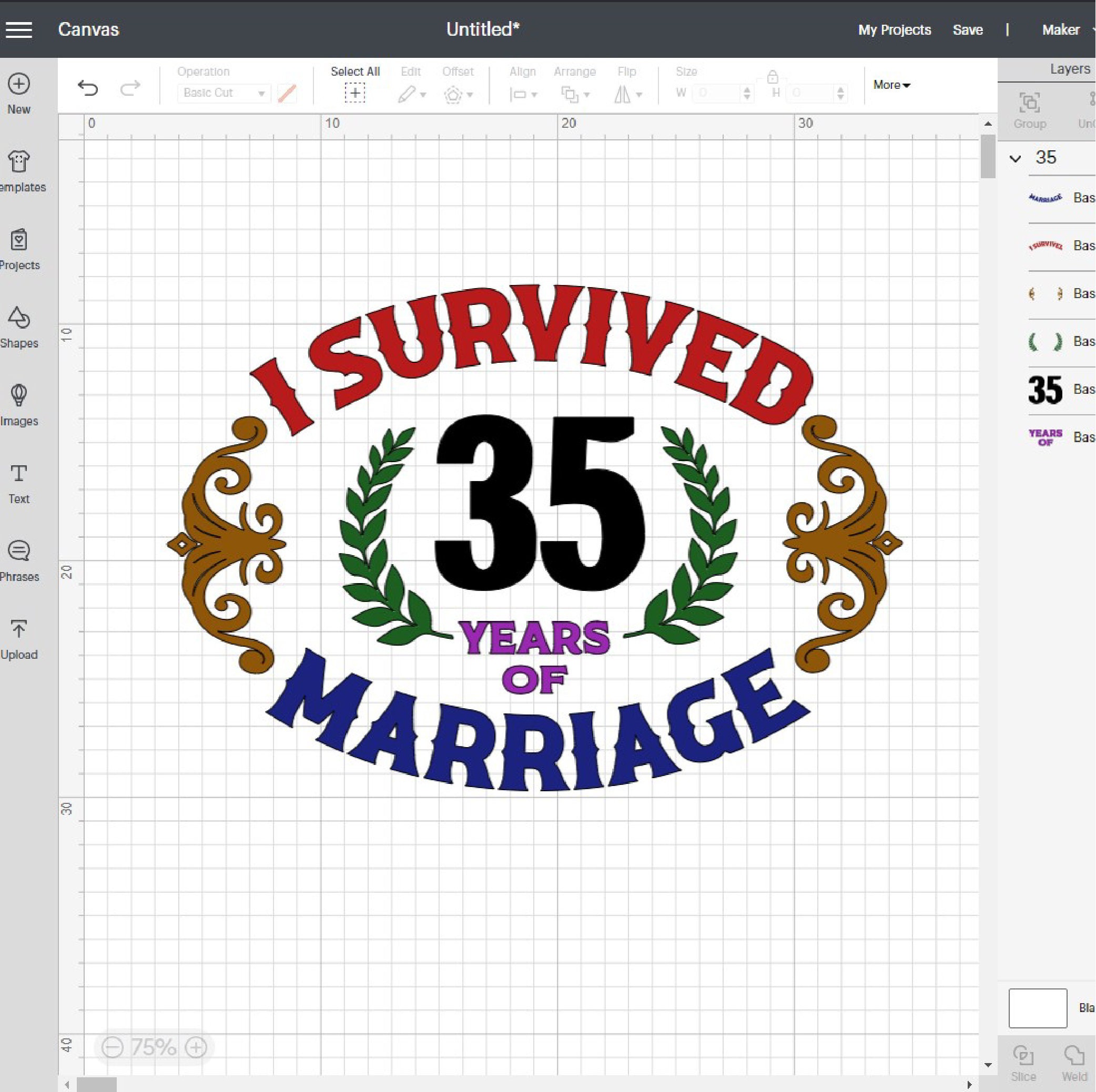
Task: Click the width stepper arrows
Action: coord(747,93)
